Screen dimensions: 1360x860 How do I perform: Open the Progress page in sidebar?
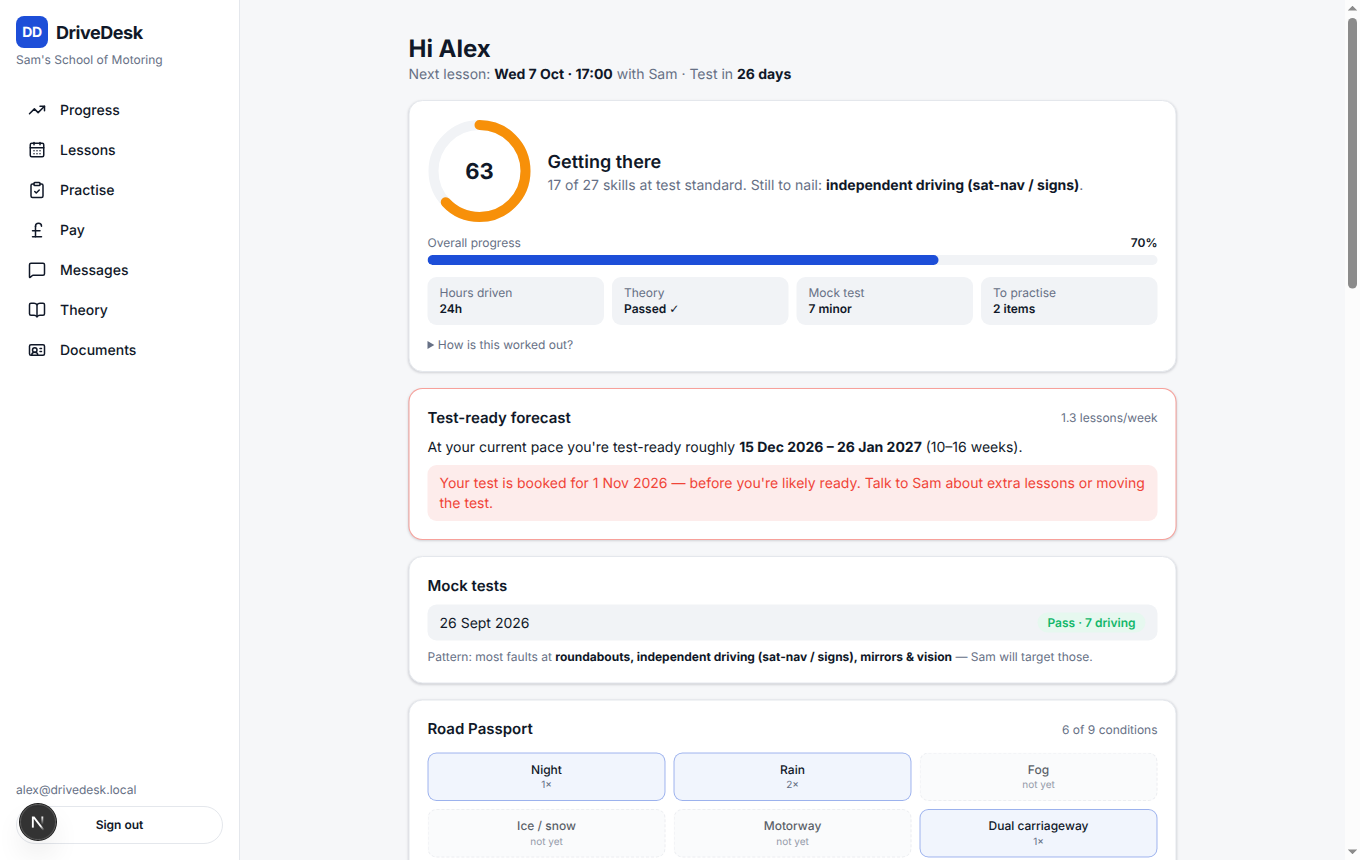point(119,110)
